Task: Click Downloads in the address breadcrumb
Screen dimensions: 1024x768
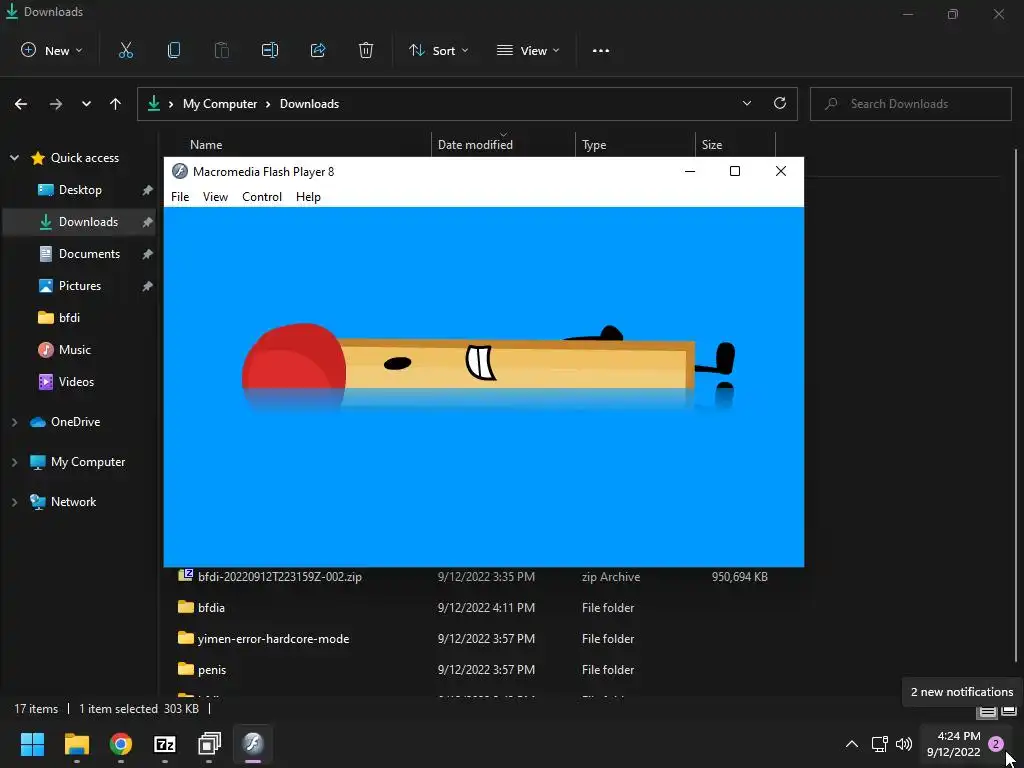Action: point(309,104)
